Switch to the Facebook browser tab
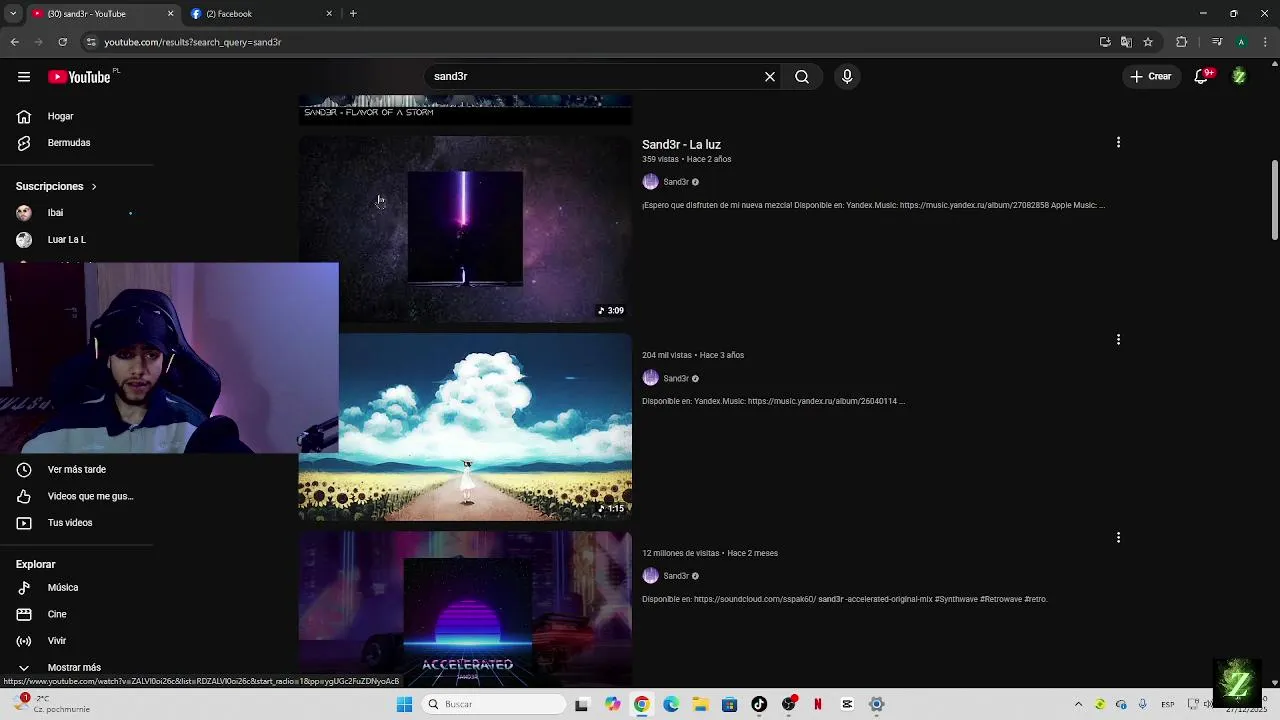The width and height of the screenshot is (1280, 720). 260,14
